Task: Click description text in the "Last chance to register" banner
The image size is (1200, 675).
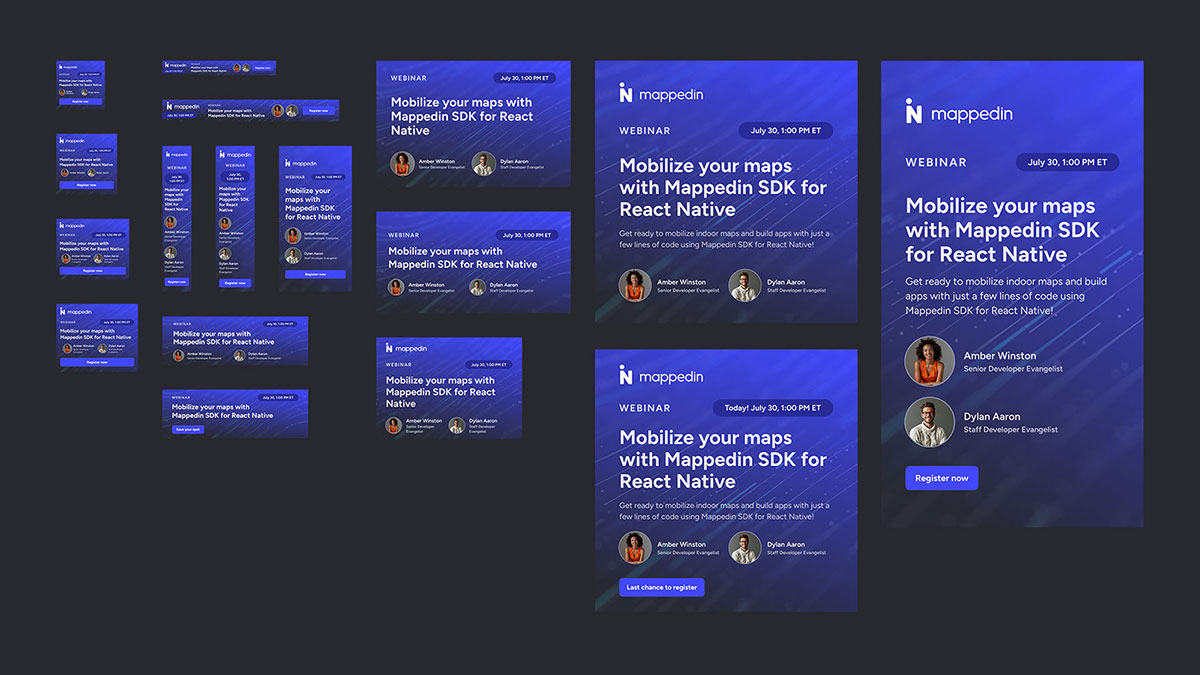Action: [724, 511]
